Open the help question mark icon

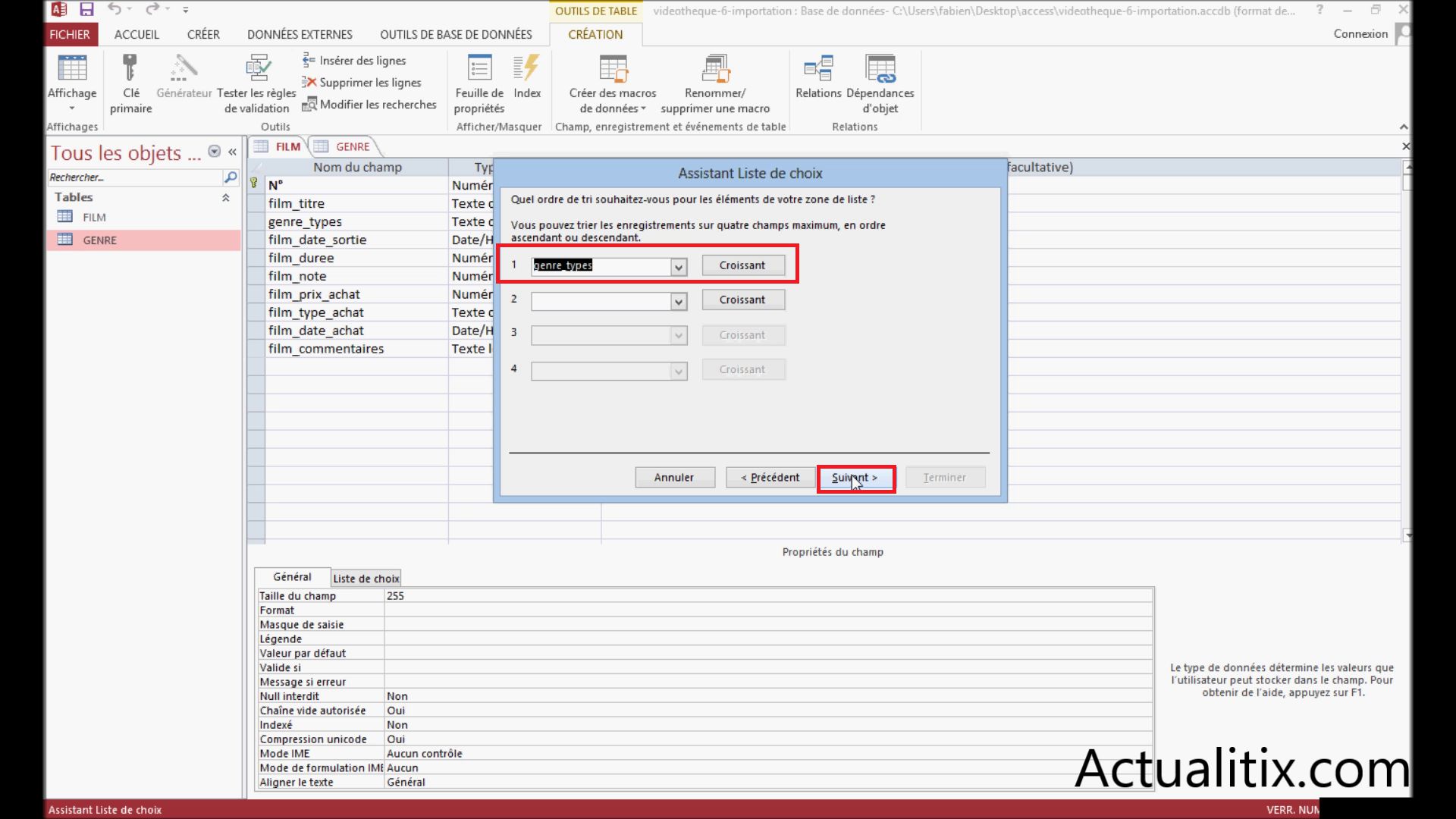click(x=1320, y=10)
